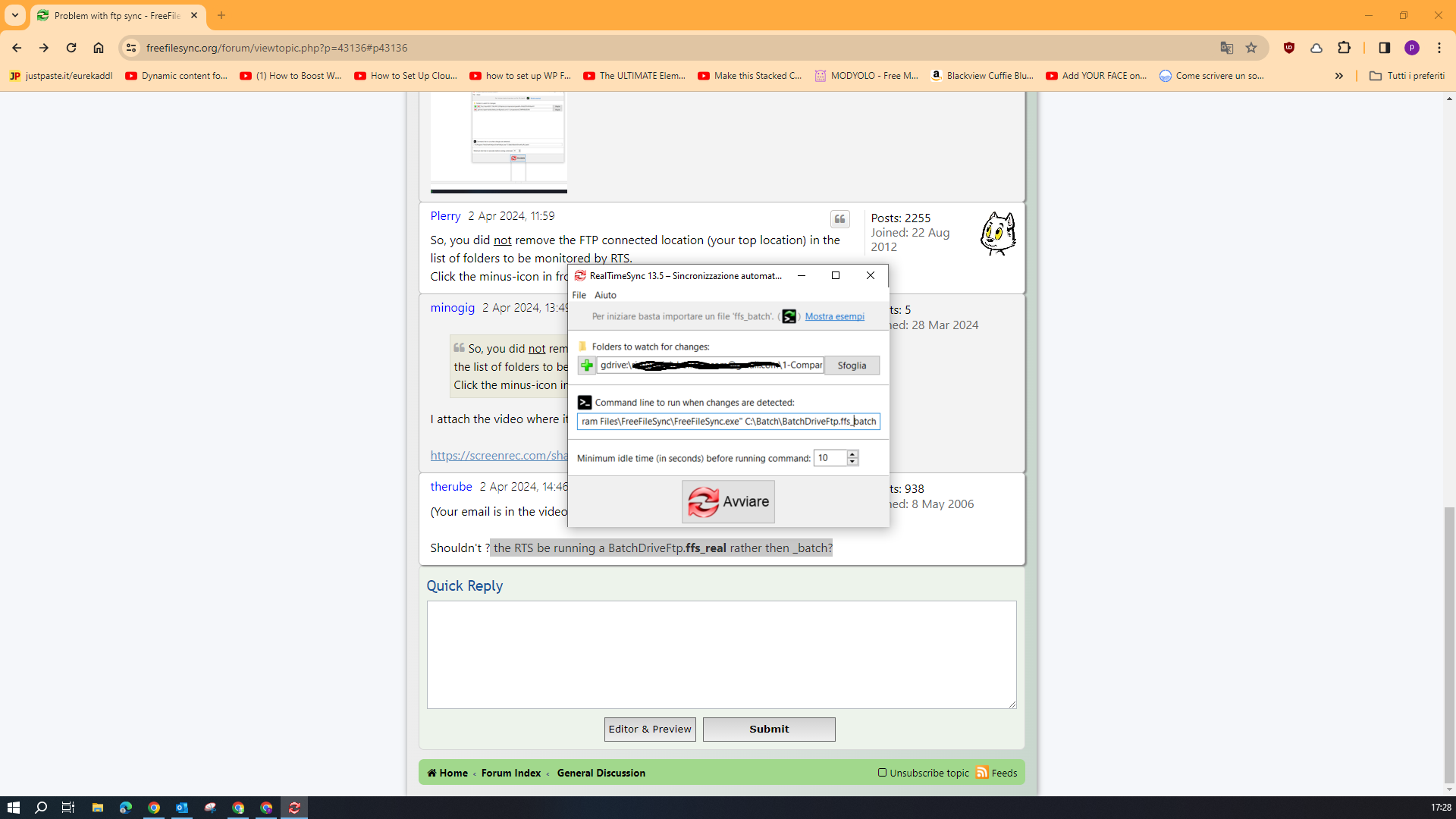Screen dimensions: 1456x819
Task: Open Windows taskbar search
Action: 41,808
